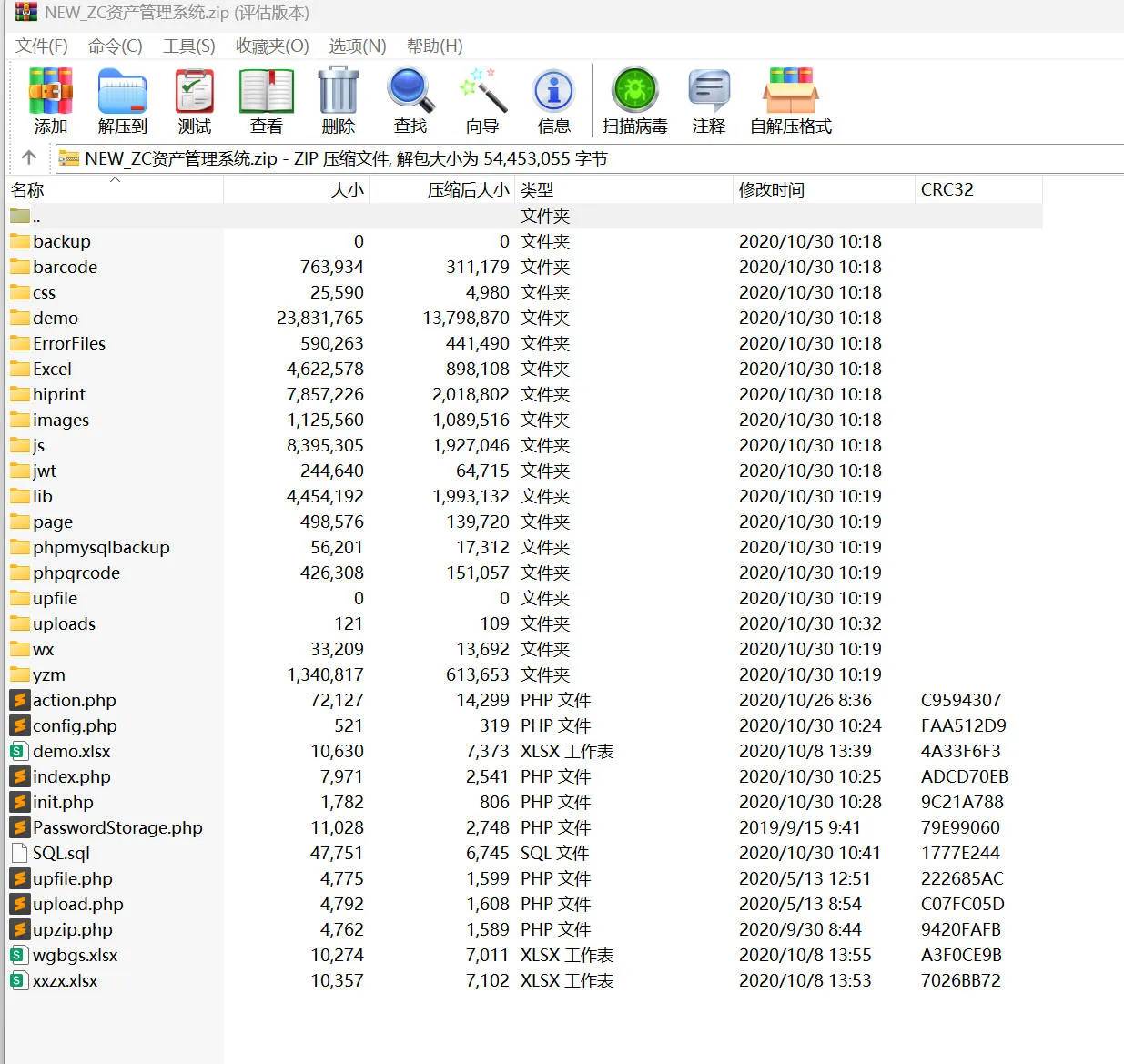Screen dimensions: 1124x1064
Task: Select the upfile folder name
Action: pyautogui.click(x=56, y=598)
